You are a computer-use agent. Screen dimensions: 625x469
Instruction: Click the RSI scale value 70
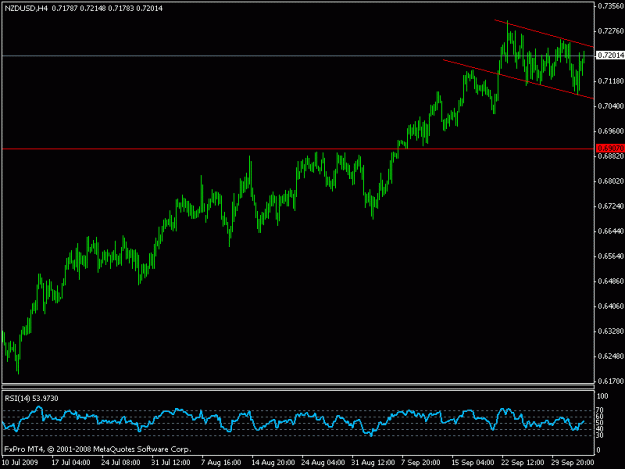pyautogui.click(x=600, y=410)
